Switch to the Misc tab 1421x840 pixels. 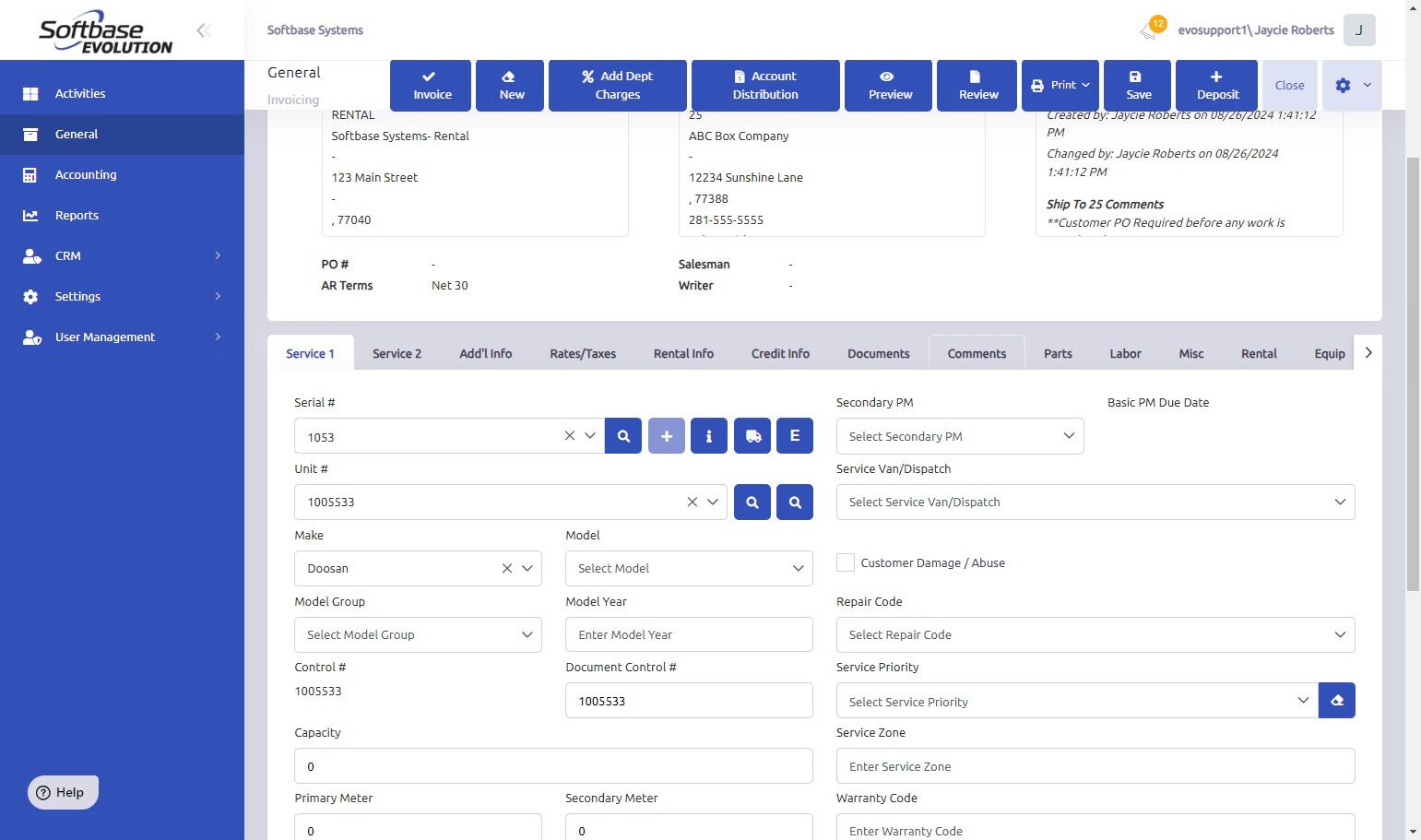click(x=1191, y=354)
